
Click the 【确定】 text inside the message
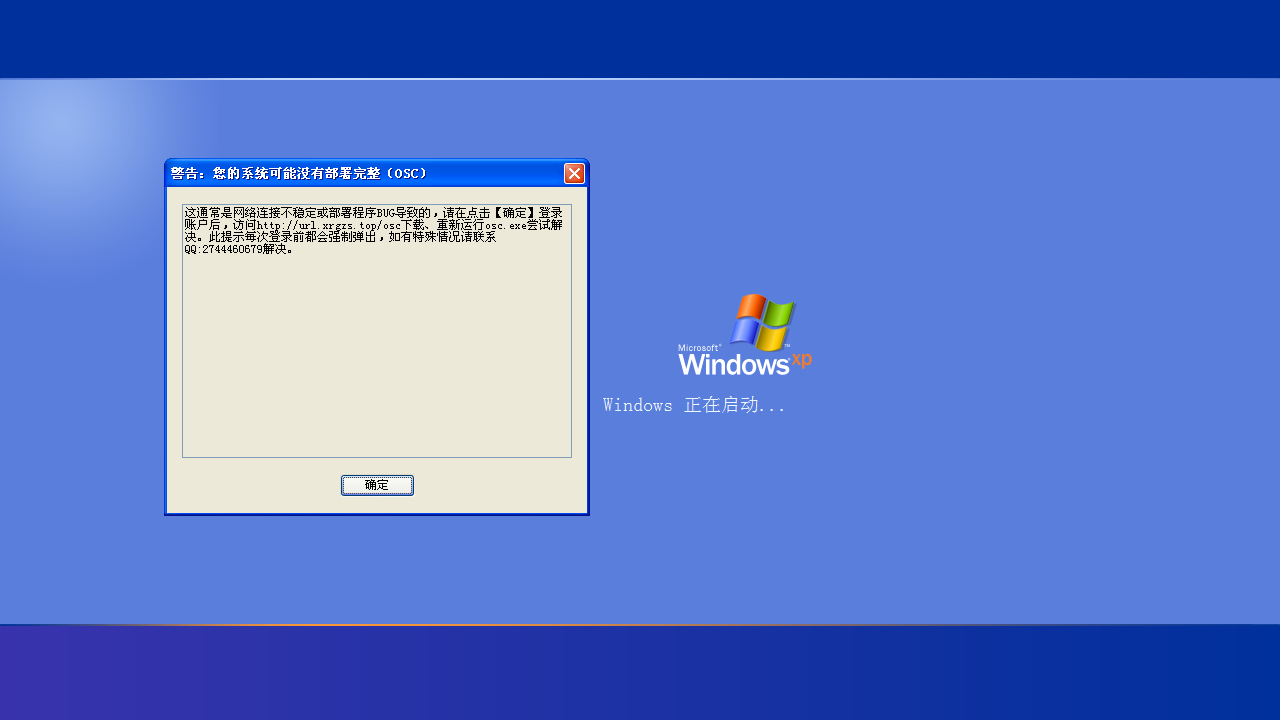[x=515, y=213]
